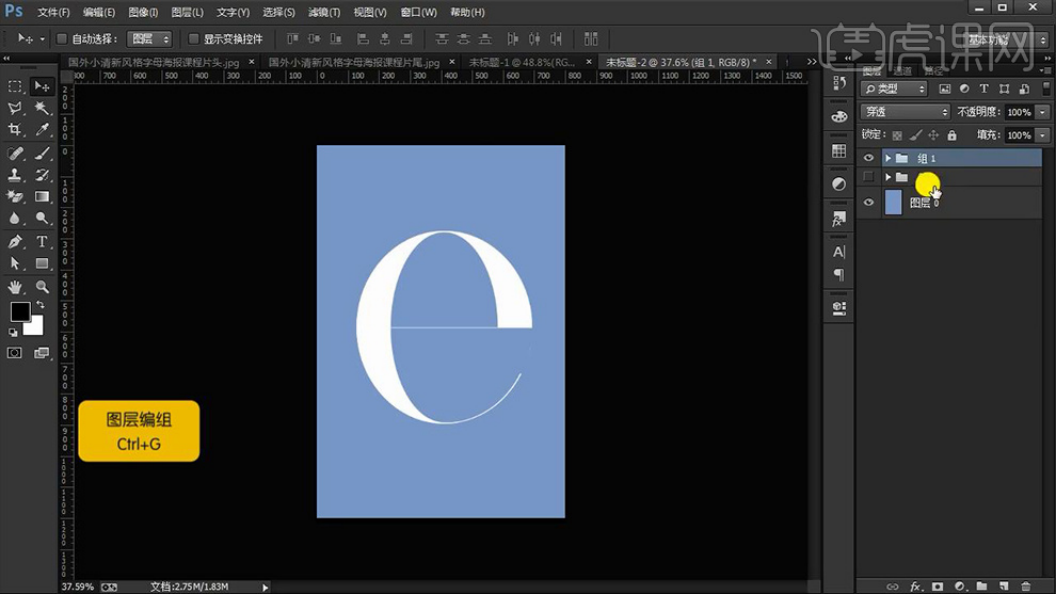Select the Magic Wand tool
The width and height of the screenshot is (1056, 595).
(43, 108)
